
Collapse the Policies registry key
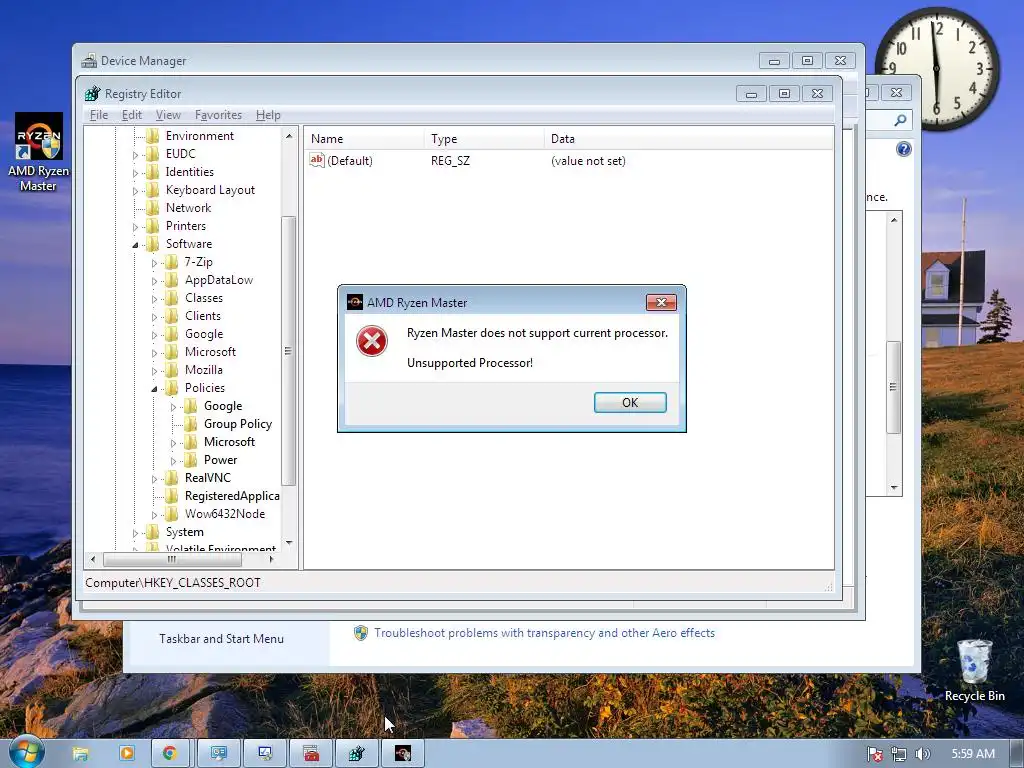coord(154,389)
